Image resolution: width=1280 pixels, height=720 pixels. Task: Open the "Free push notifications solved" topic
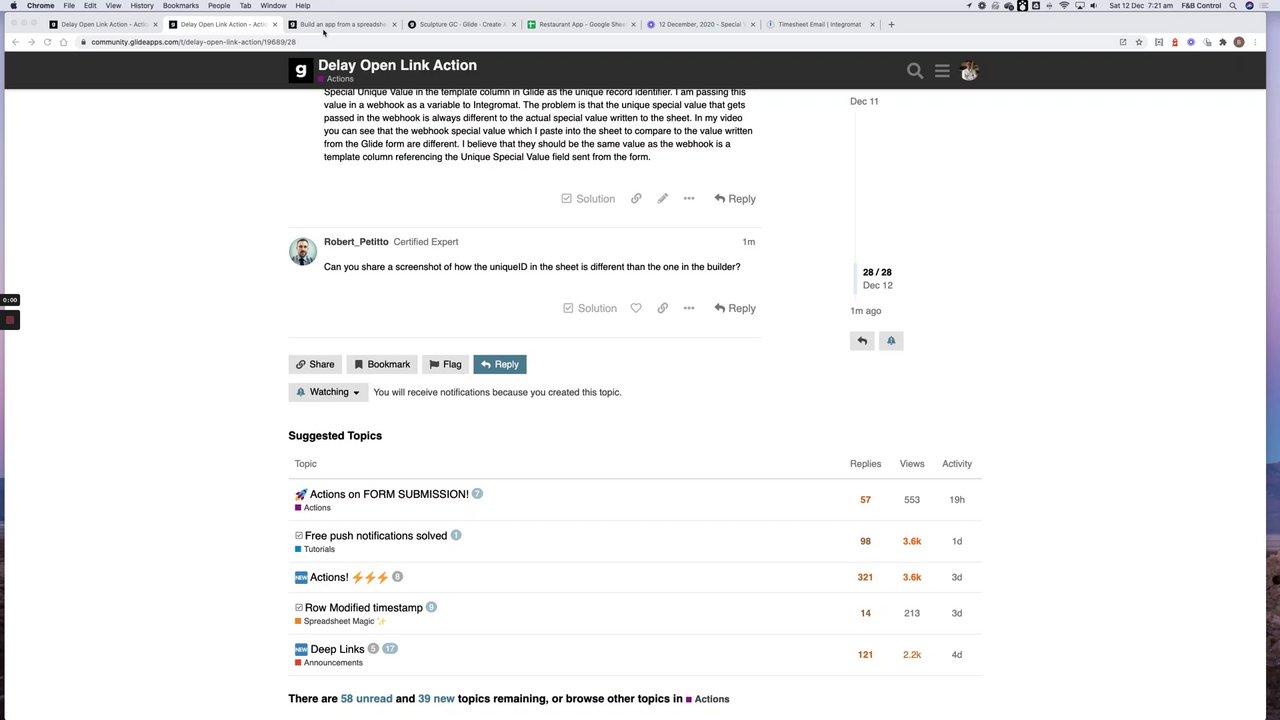[x=375, y=536]
